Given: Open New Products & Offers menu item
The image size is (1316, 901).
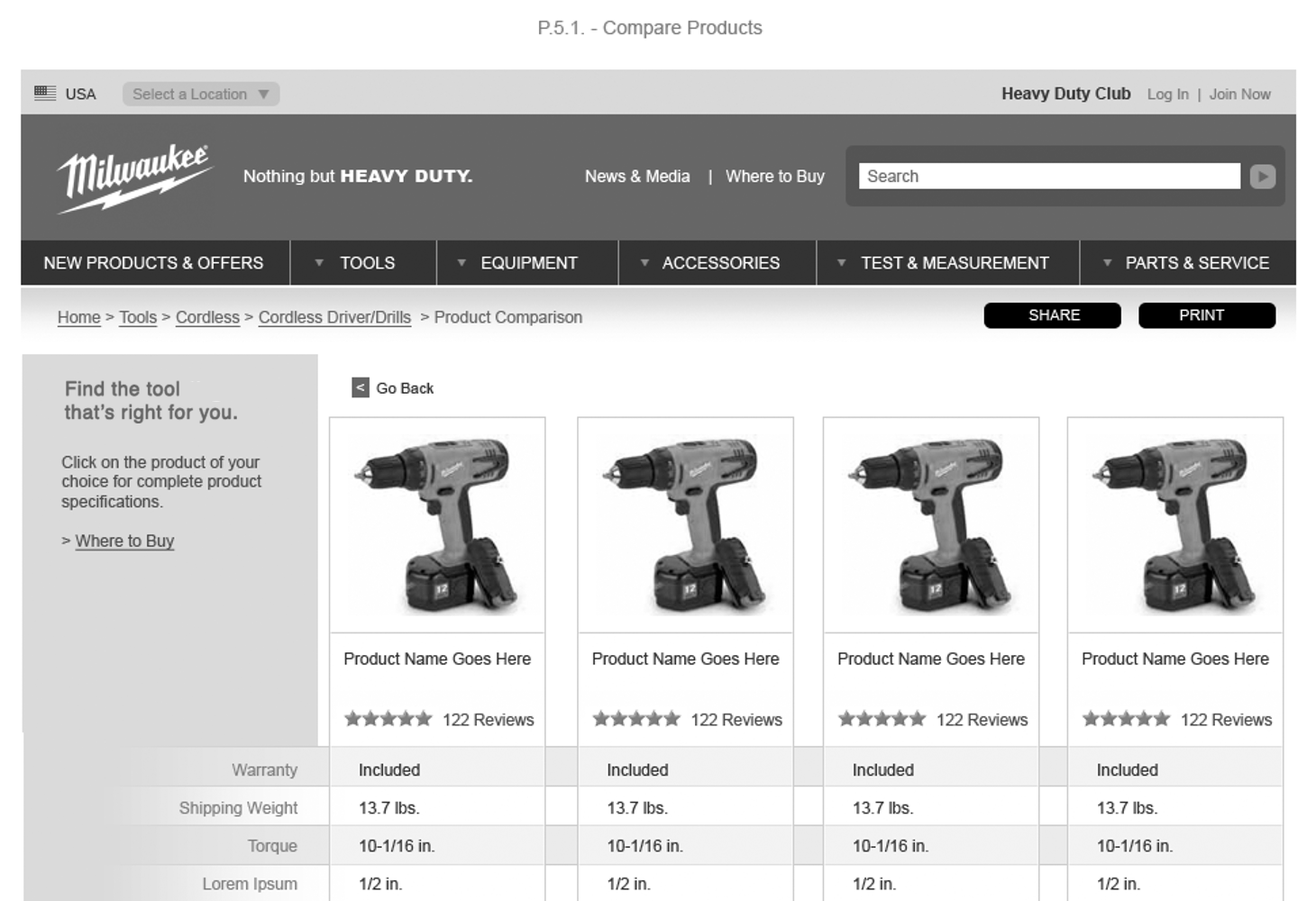Looking at the screenshot, I should click(x=154, y=263).
